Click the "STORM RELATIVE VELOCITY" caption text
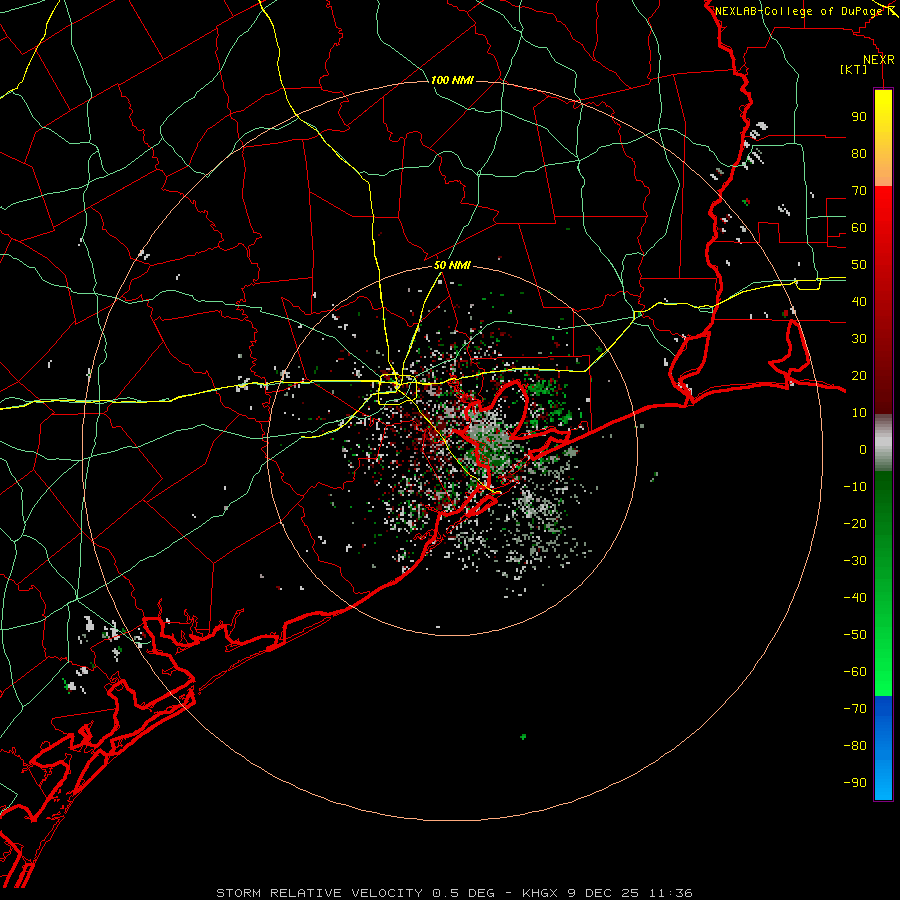Screen dimensions: 900x900 click(319, 893)
